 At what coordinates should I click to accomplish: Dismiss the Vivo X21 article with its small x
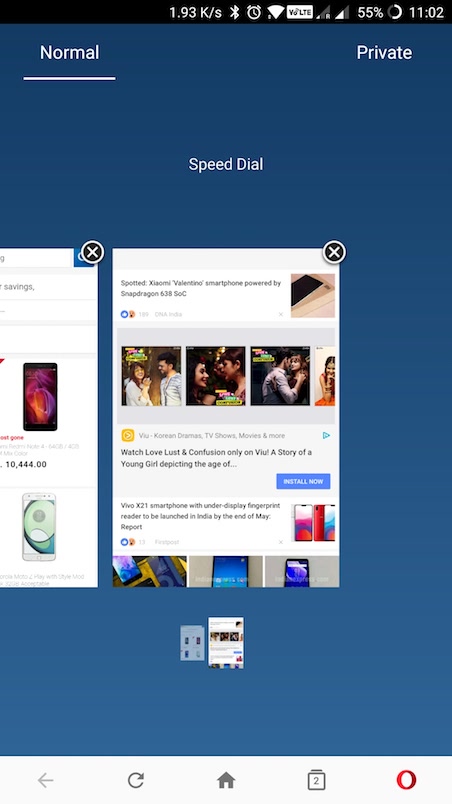(280, 542)
